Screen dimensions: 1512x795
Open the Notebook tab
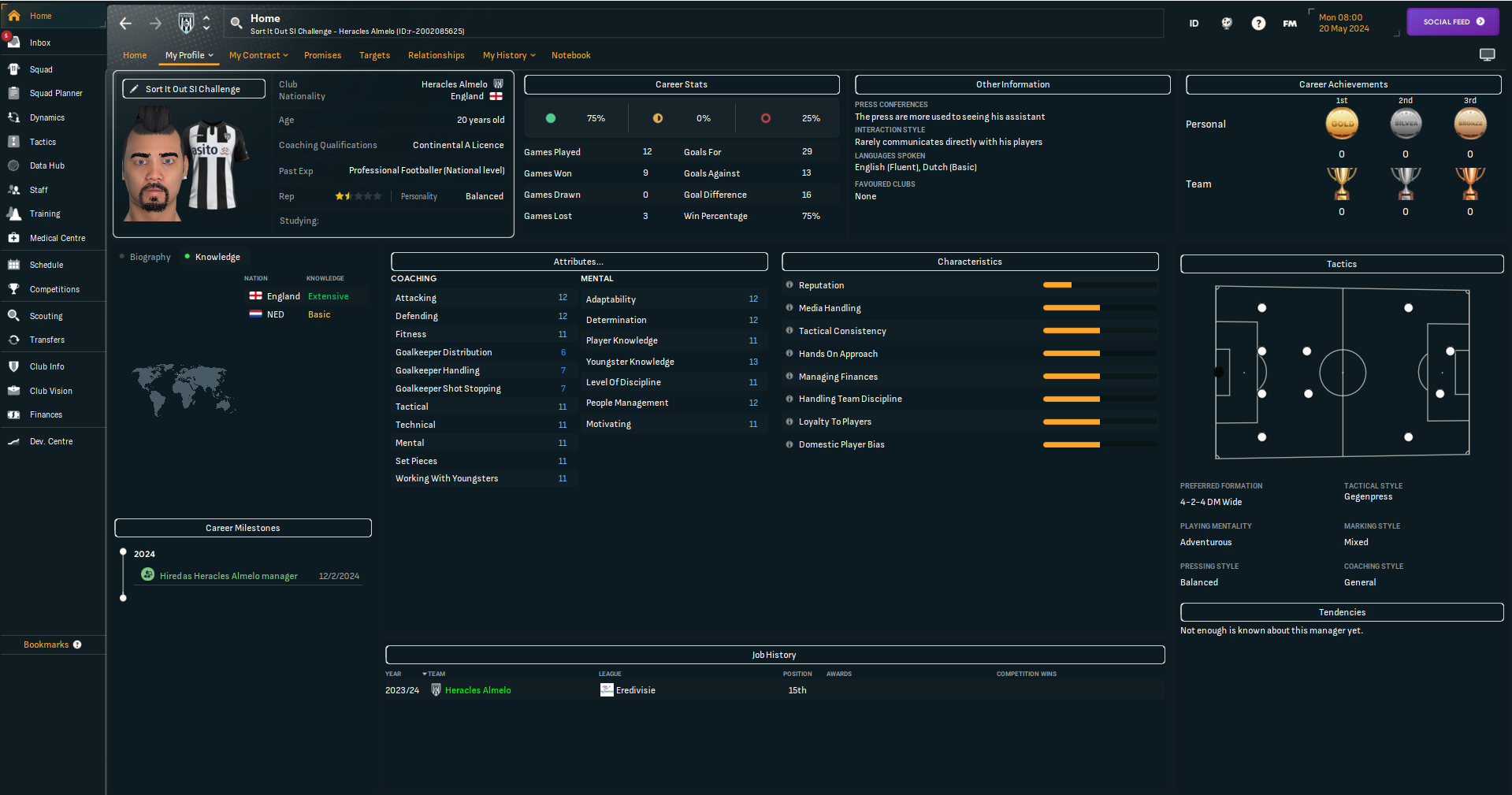coord(571,55)
